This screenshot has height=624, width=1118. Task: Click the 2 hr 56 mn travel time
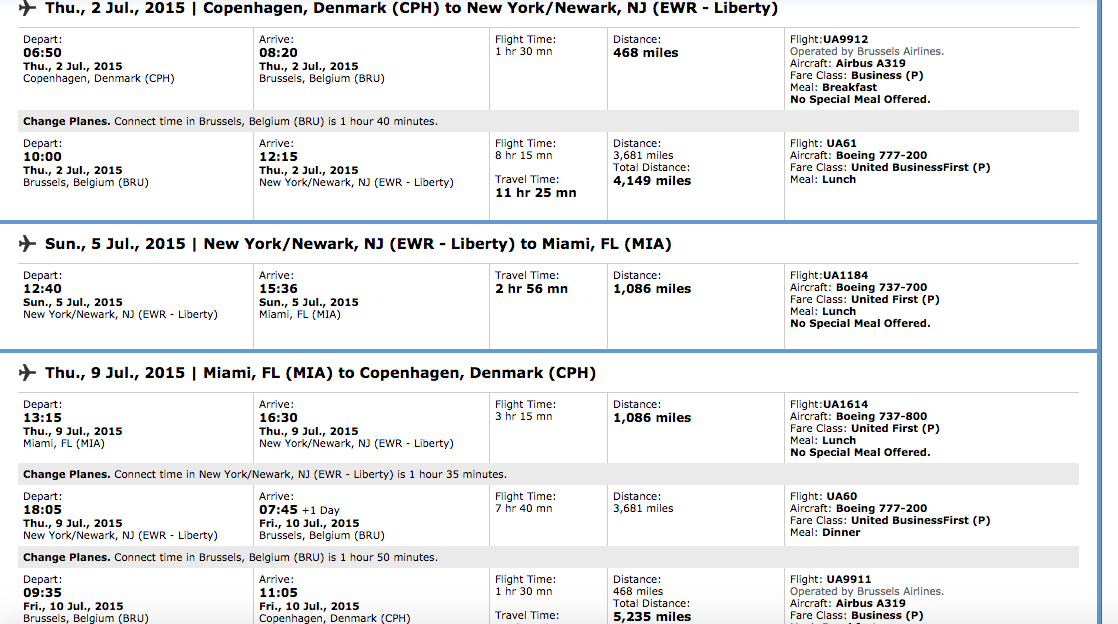531,289
